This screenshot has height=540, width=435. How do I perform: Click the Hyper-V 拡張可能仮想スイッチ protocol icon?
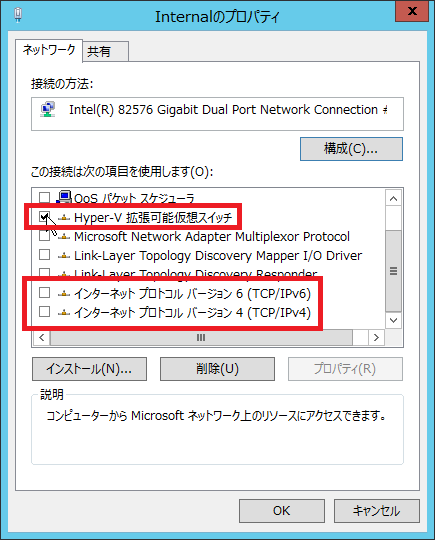64,218
